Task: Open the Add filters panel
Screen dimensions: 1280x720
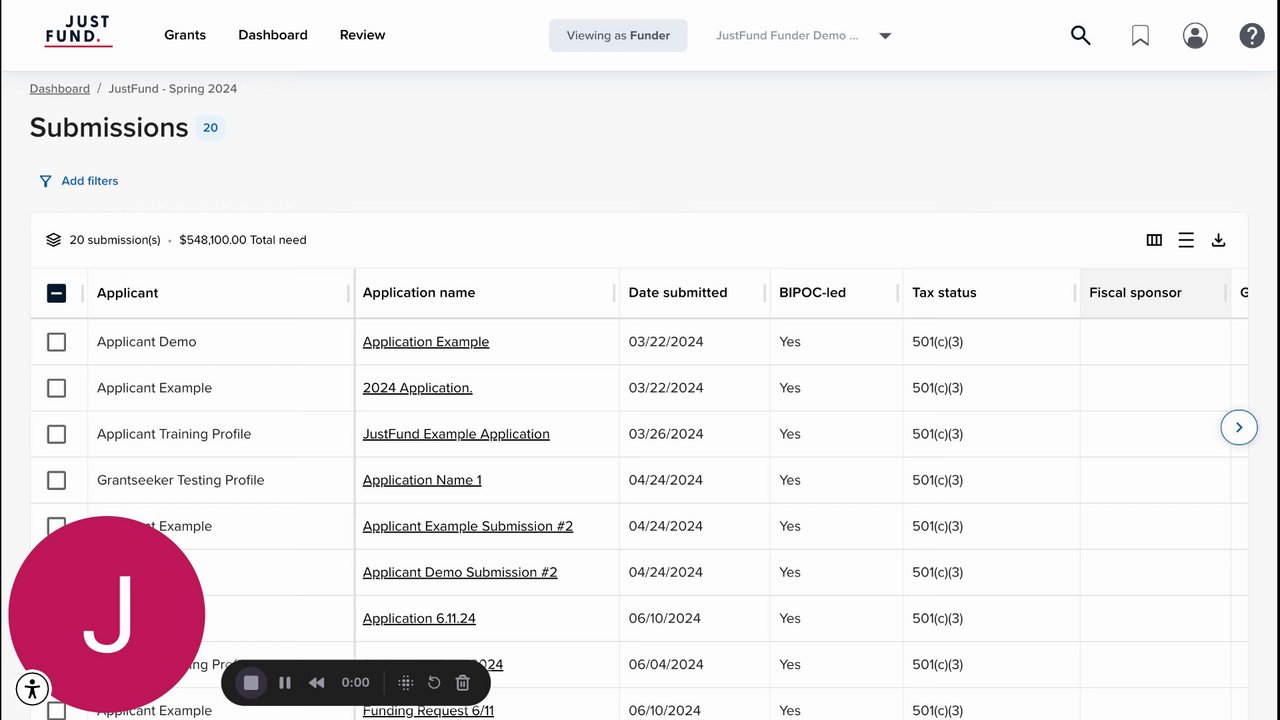Action: [79, 181]
